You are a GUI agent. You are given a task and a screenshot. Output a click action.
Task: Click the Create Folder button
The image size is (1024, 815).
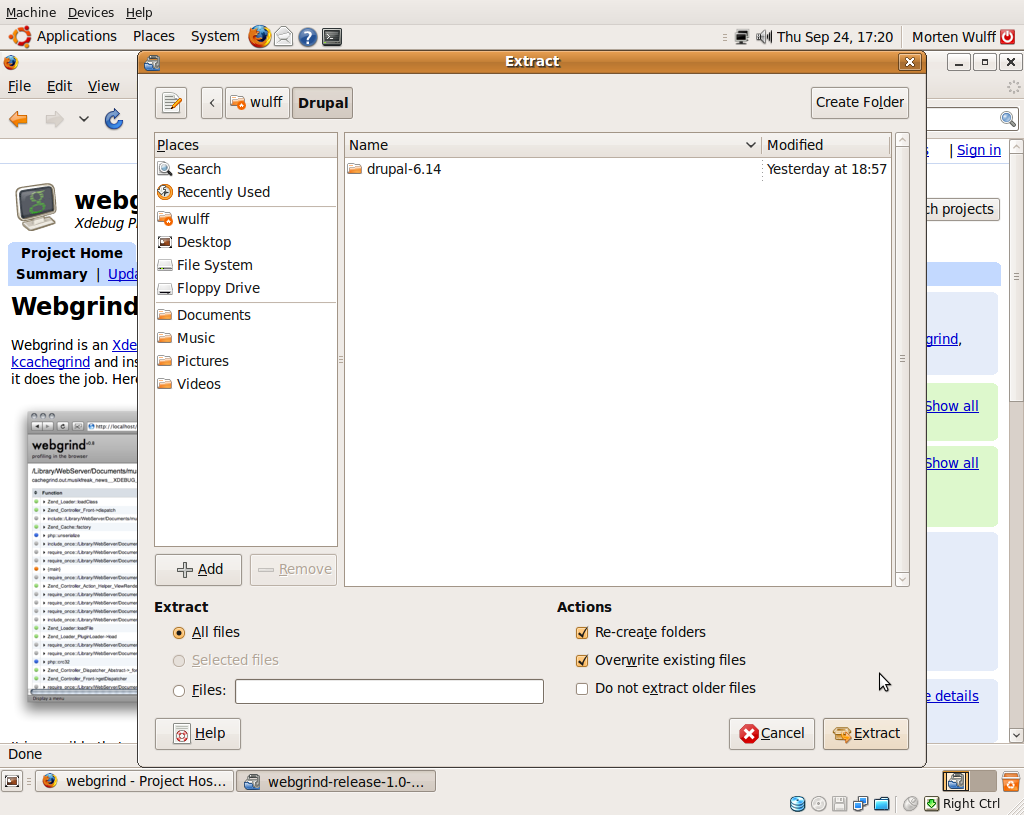859,103
